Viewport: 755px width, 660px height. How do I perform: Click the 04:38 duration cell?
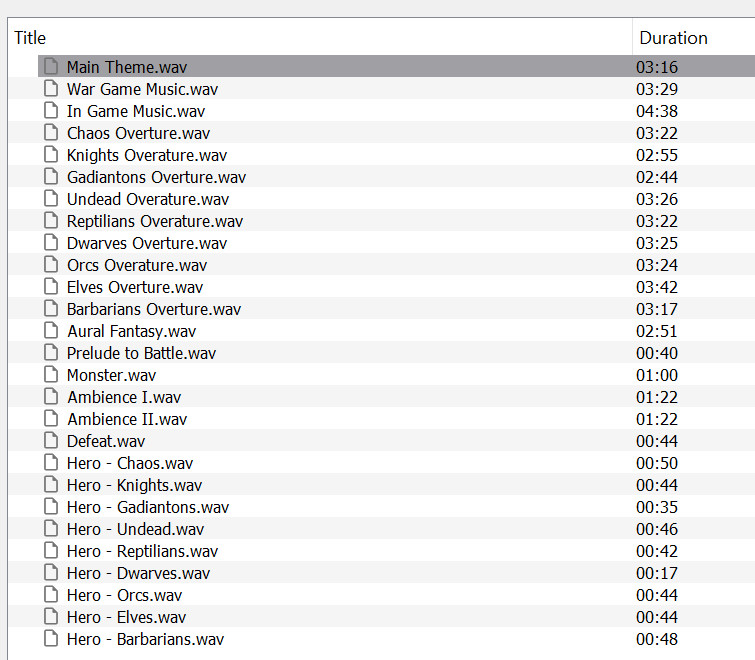coord(656,111)
